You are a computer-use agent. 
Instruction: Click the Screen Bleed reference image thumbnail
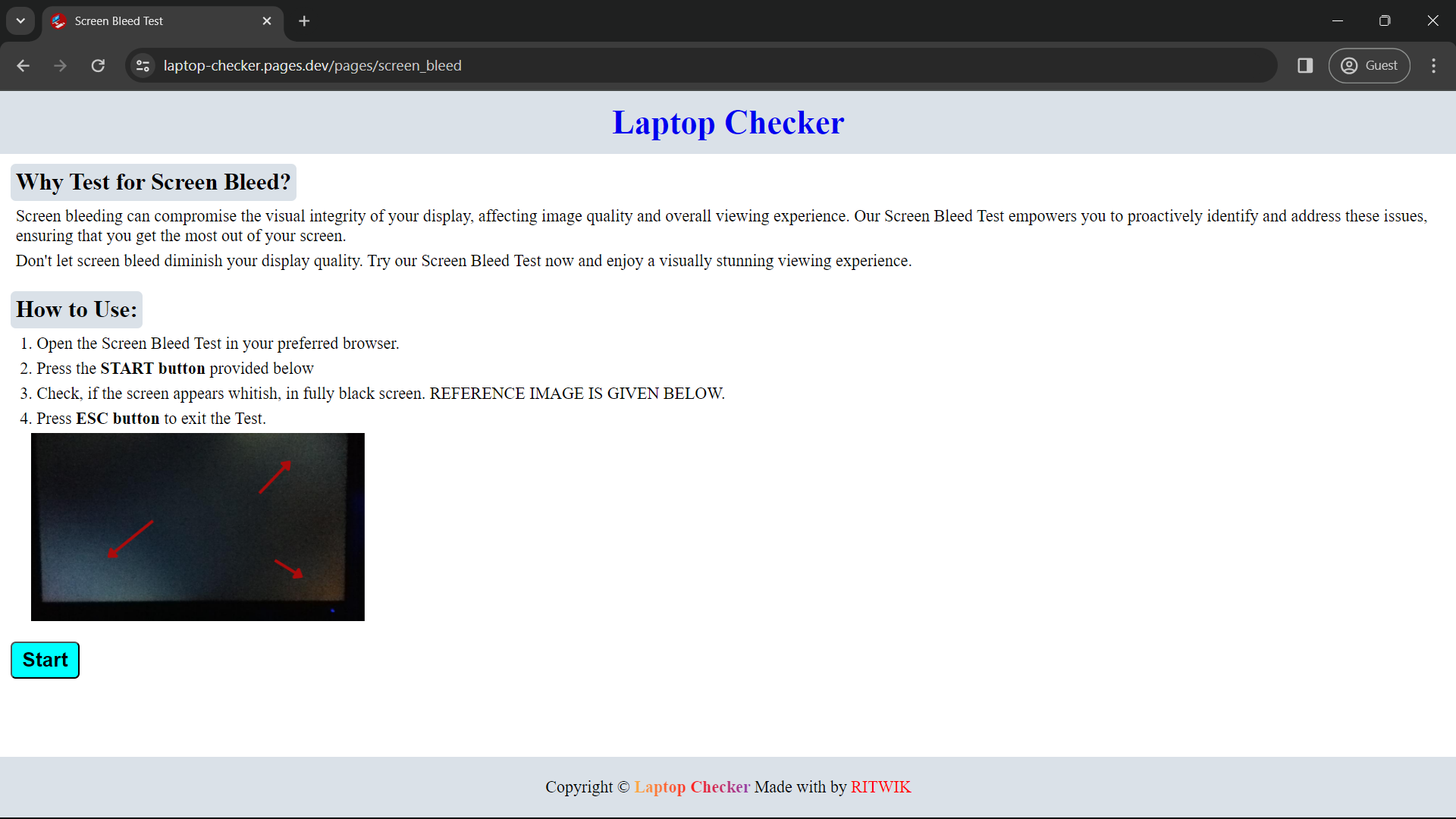pyautogui.click(x=198, y=527)
